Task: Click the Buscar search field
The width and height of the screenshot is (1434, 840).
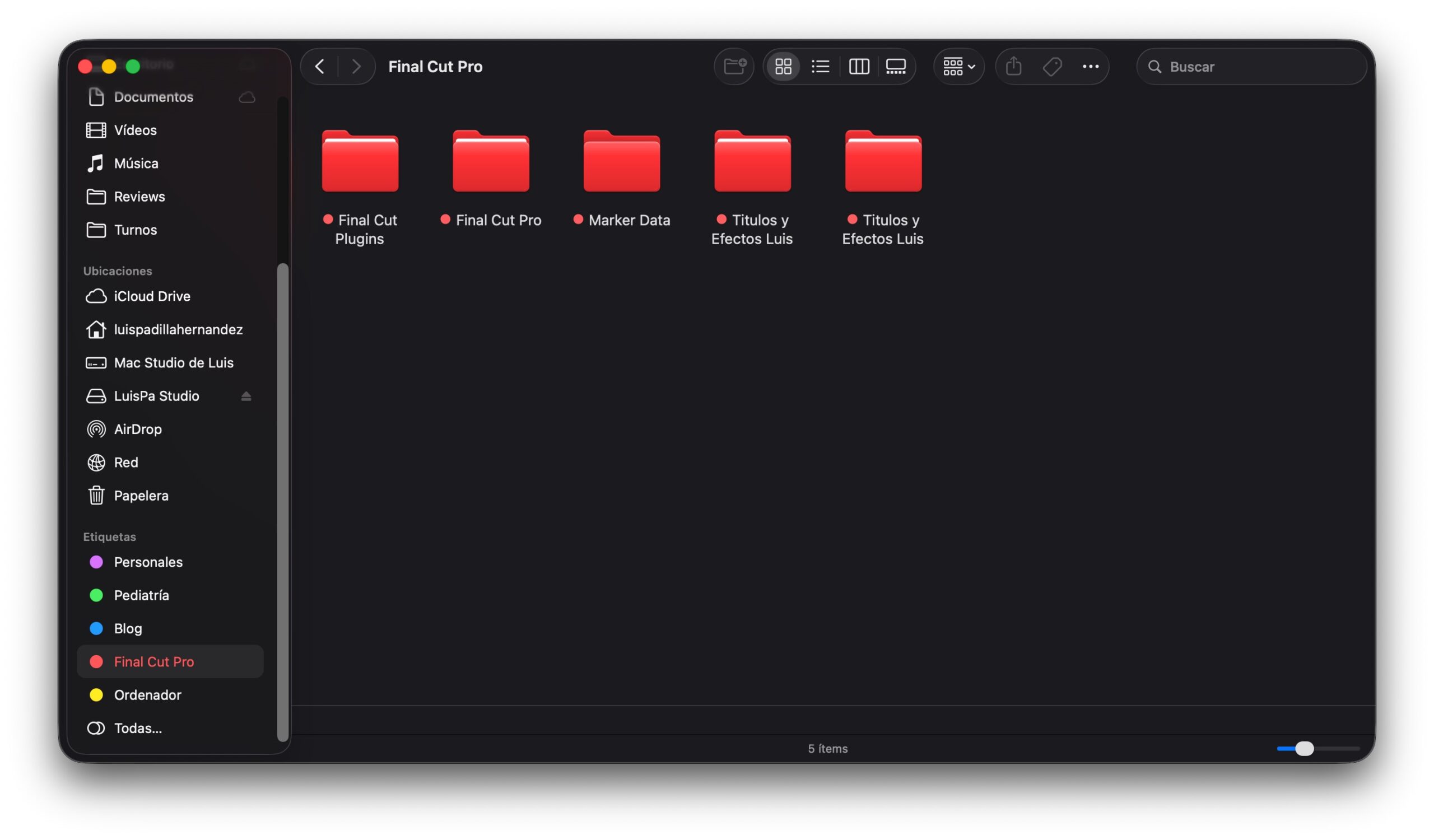Action: (1251, 67)
